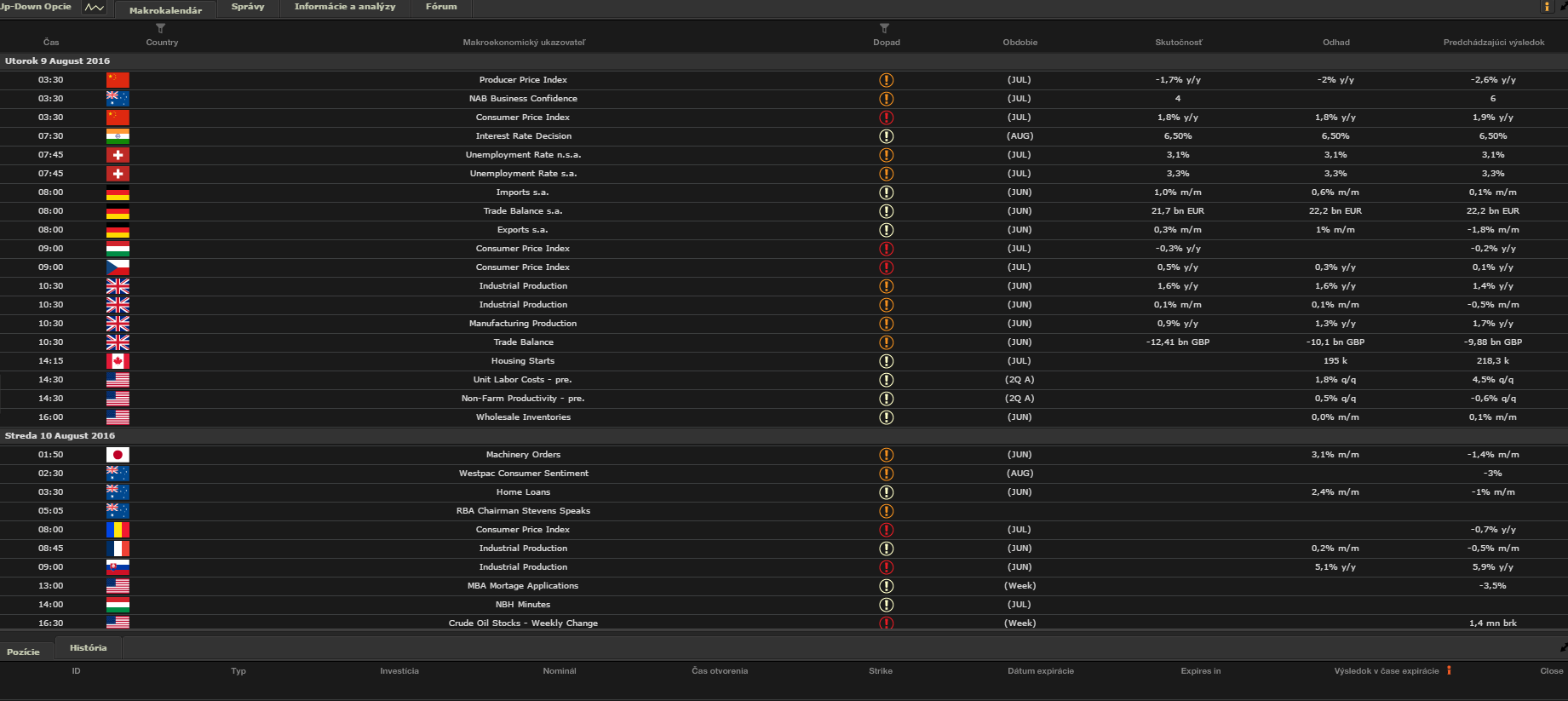Screen dimensions: 1568x701
Task: Click the Crude Oil Stocks - Weekly Change entry
Action: point(523,623)
